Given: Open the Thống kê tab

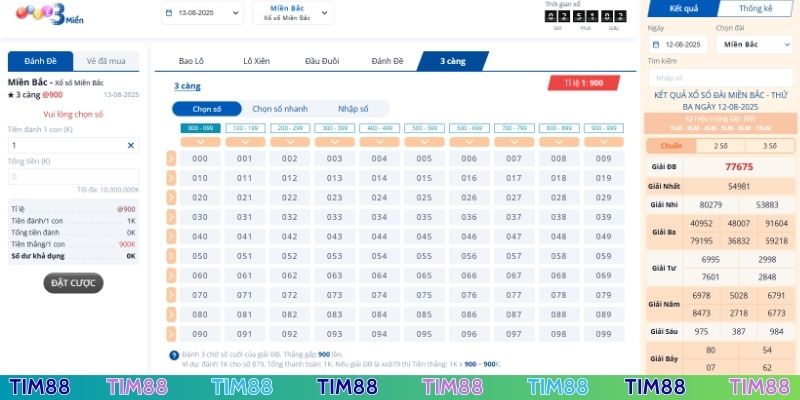Looking at the screenshot, I should point(756,9).
